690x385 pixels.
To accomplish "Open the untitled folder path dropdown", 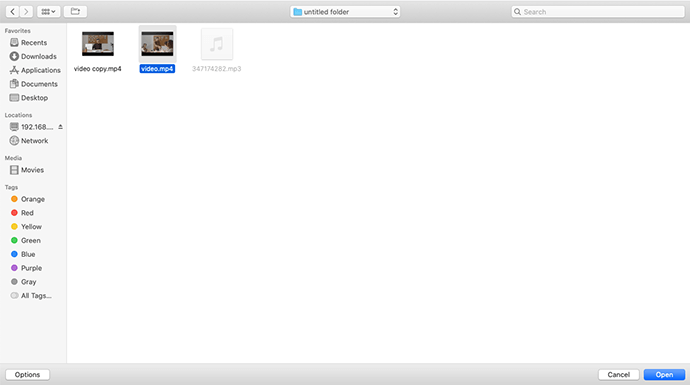I will point(345,12).
